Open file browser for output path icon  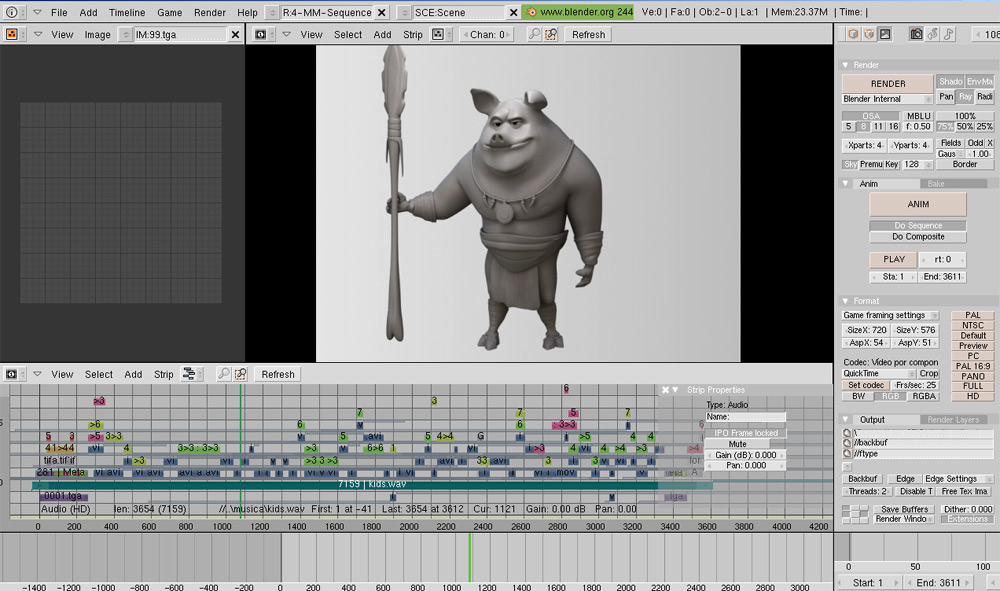(847, 433)
